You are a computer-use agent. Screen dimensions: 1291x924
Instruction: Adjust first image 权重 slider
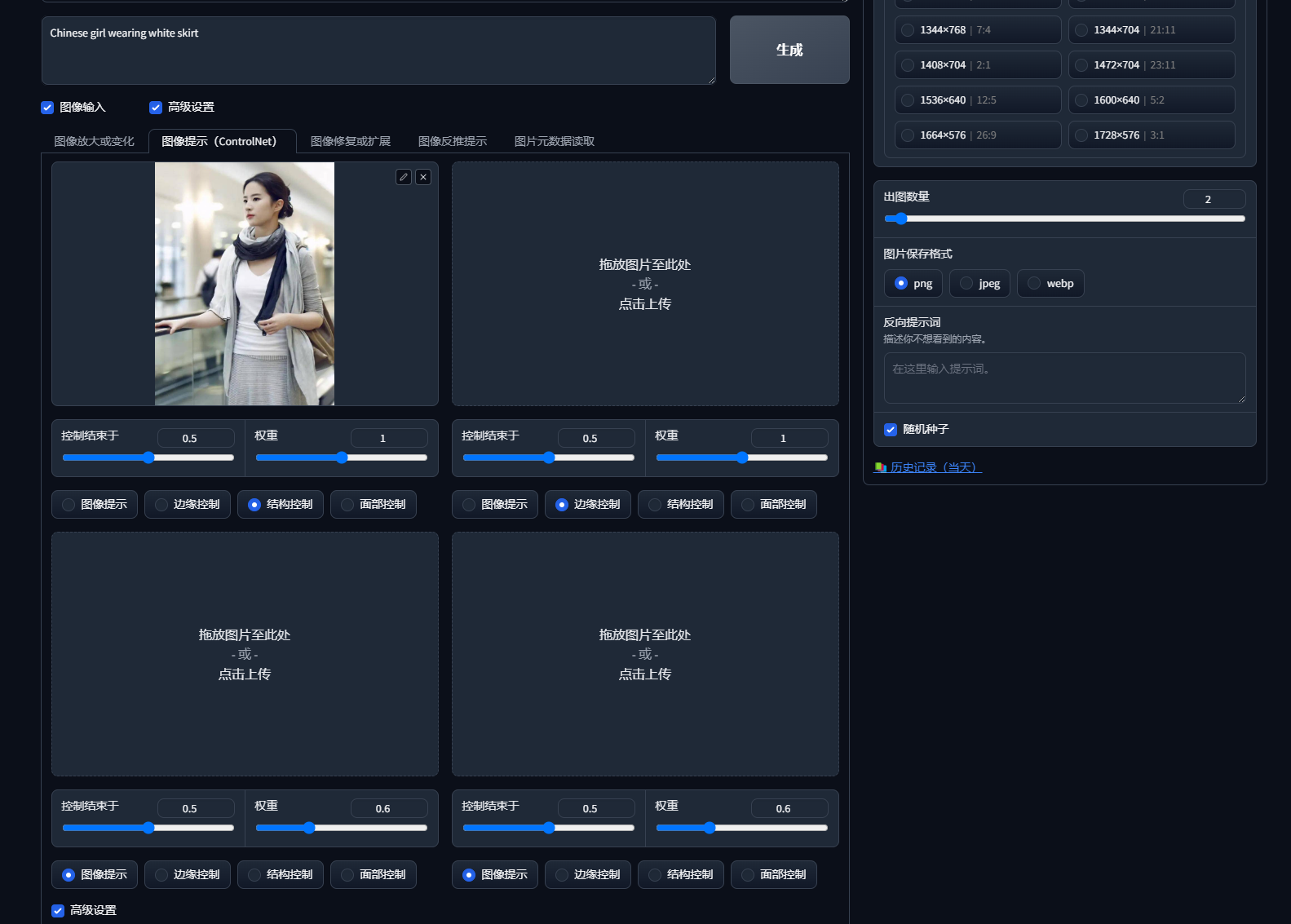[x=342, y=458]
